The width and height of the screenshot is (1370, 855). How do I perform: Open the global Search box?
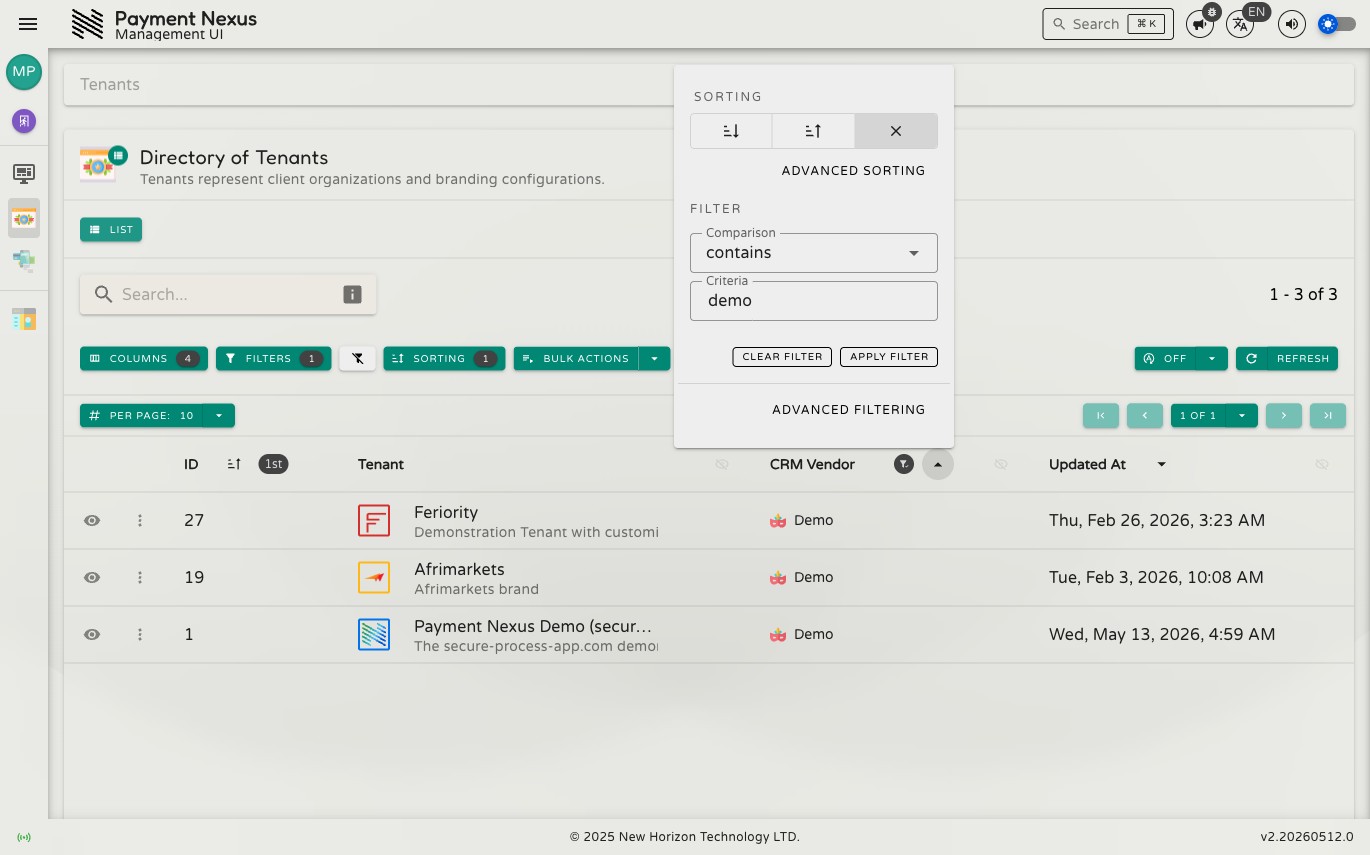pos(1108,24)
